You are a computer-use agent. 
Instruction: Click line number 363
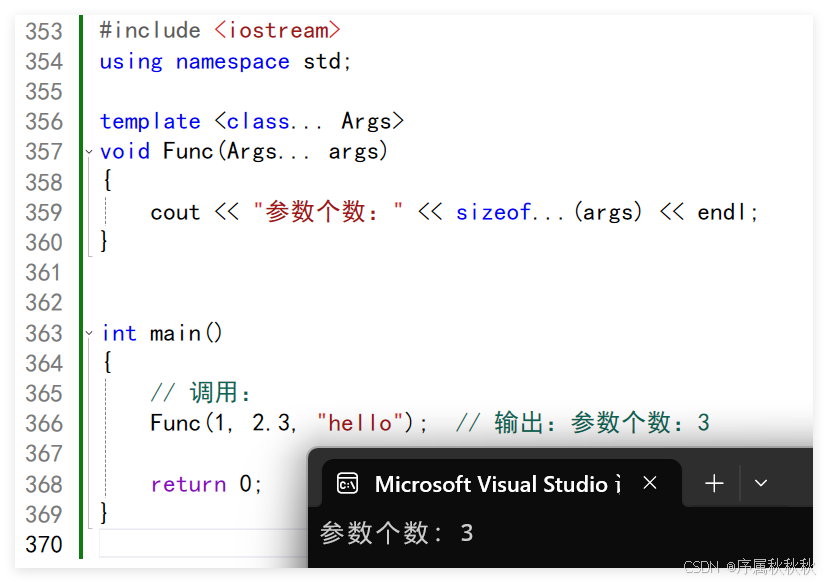[44, 333]
